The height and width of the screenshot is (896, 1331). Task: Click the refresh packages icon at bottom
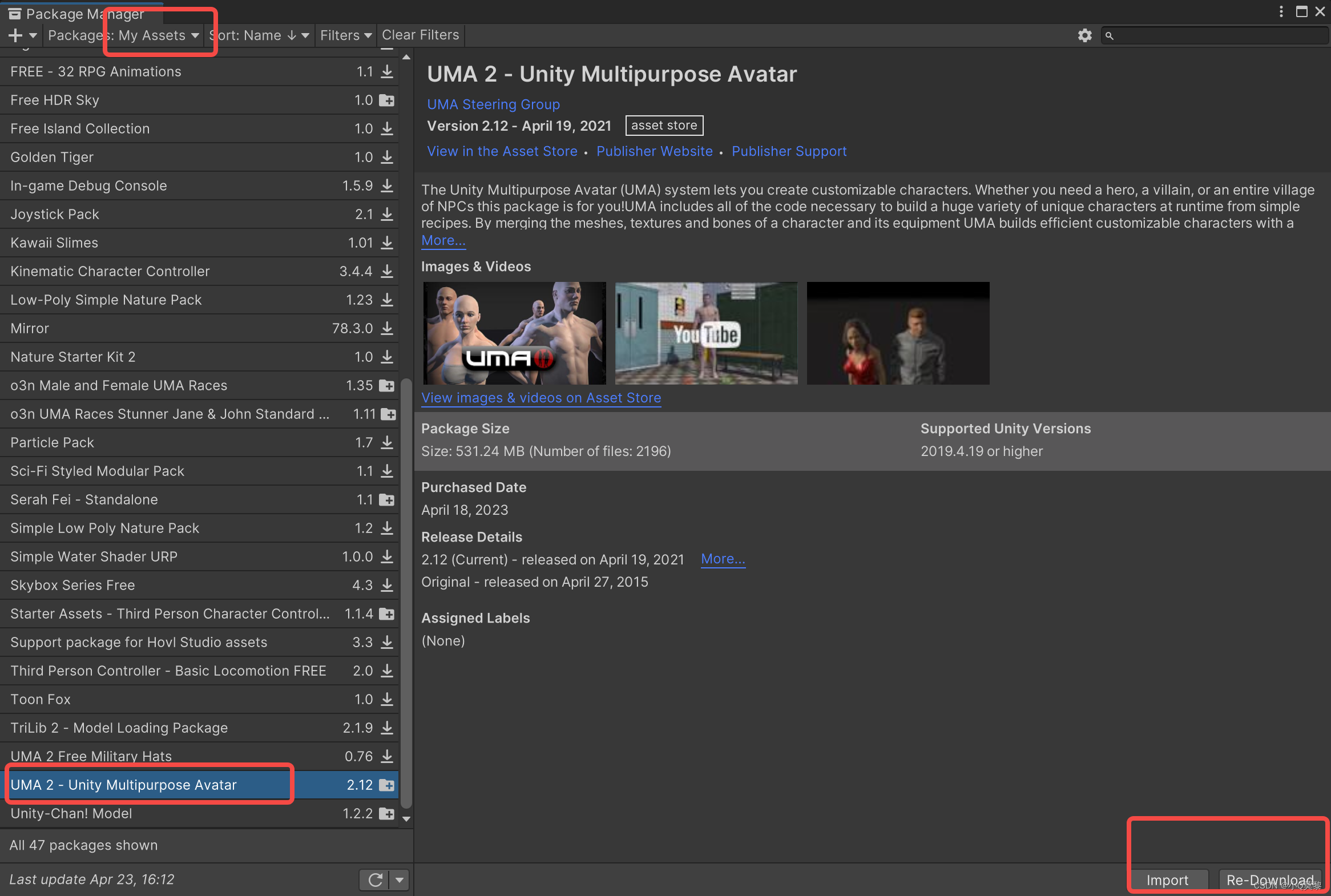[x=376, y=879]
